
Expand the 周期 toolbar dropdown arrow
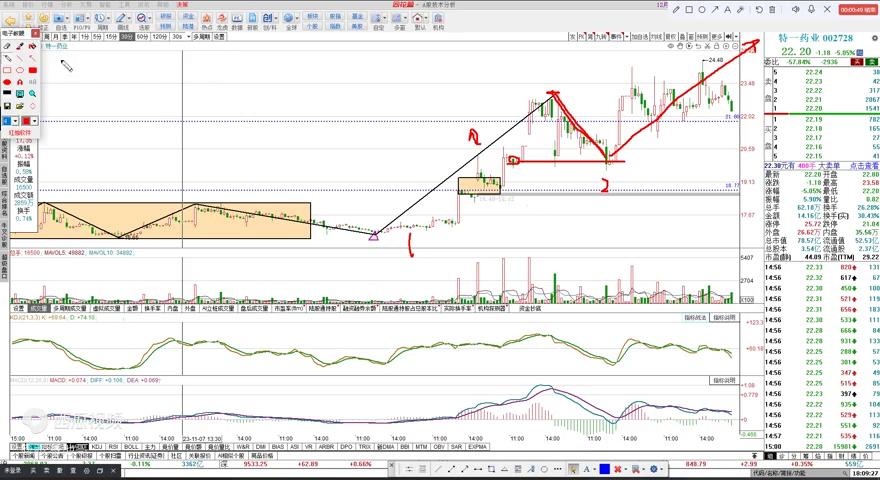pyautogui.click(x=108, y=19)
